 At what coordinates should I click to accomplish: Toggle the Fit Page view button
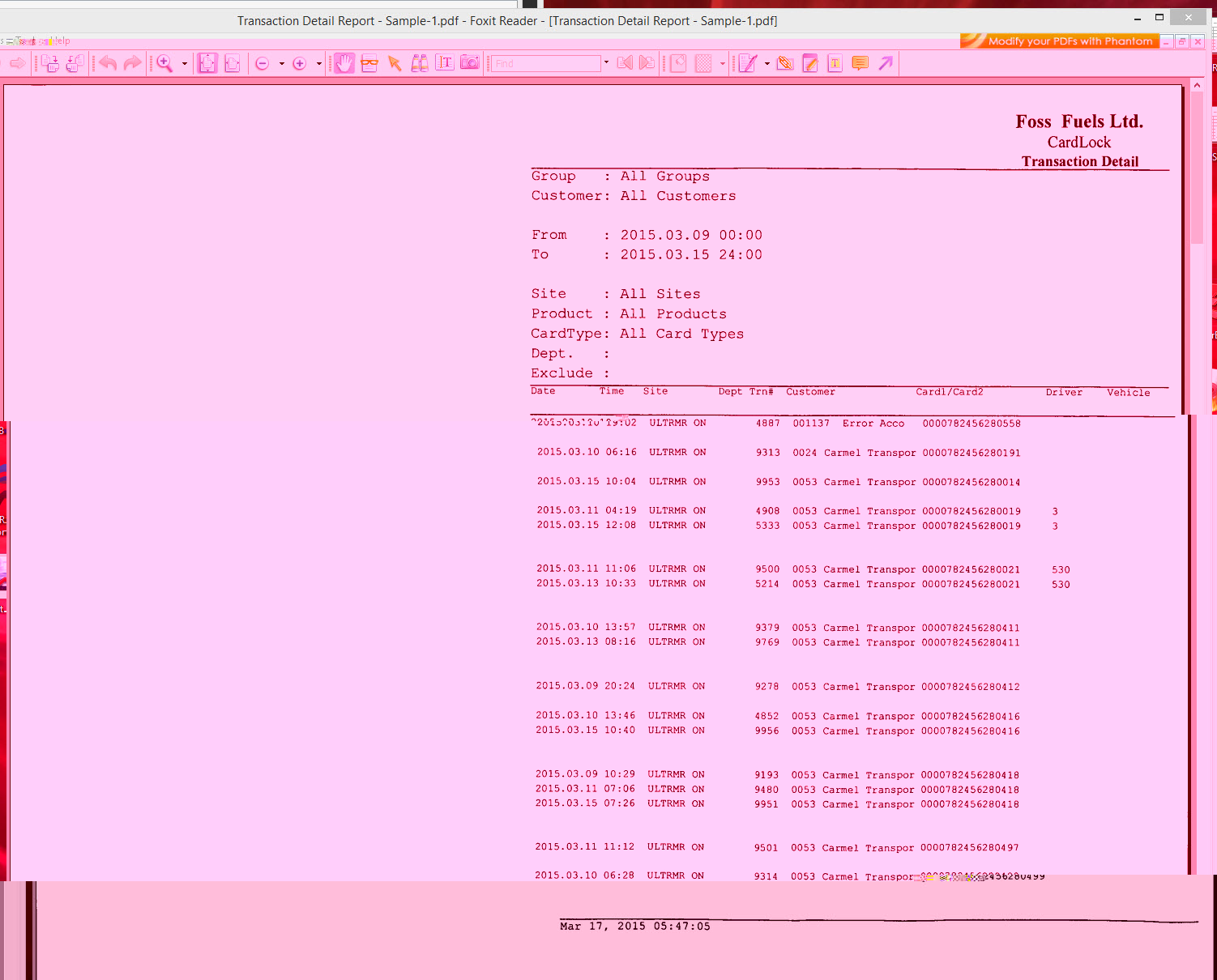(x=207, y=63)
